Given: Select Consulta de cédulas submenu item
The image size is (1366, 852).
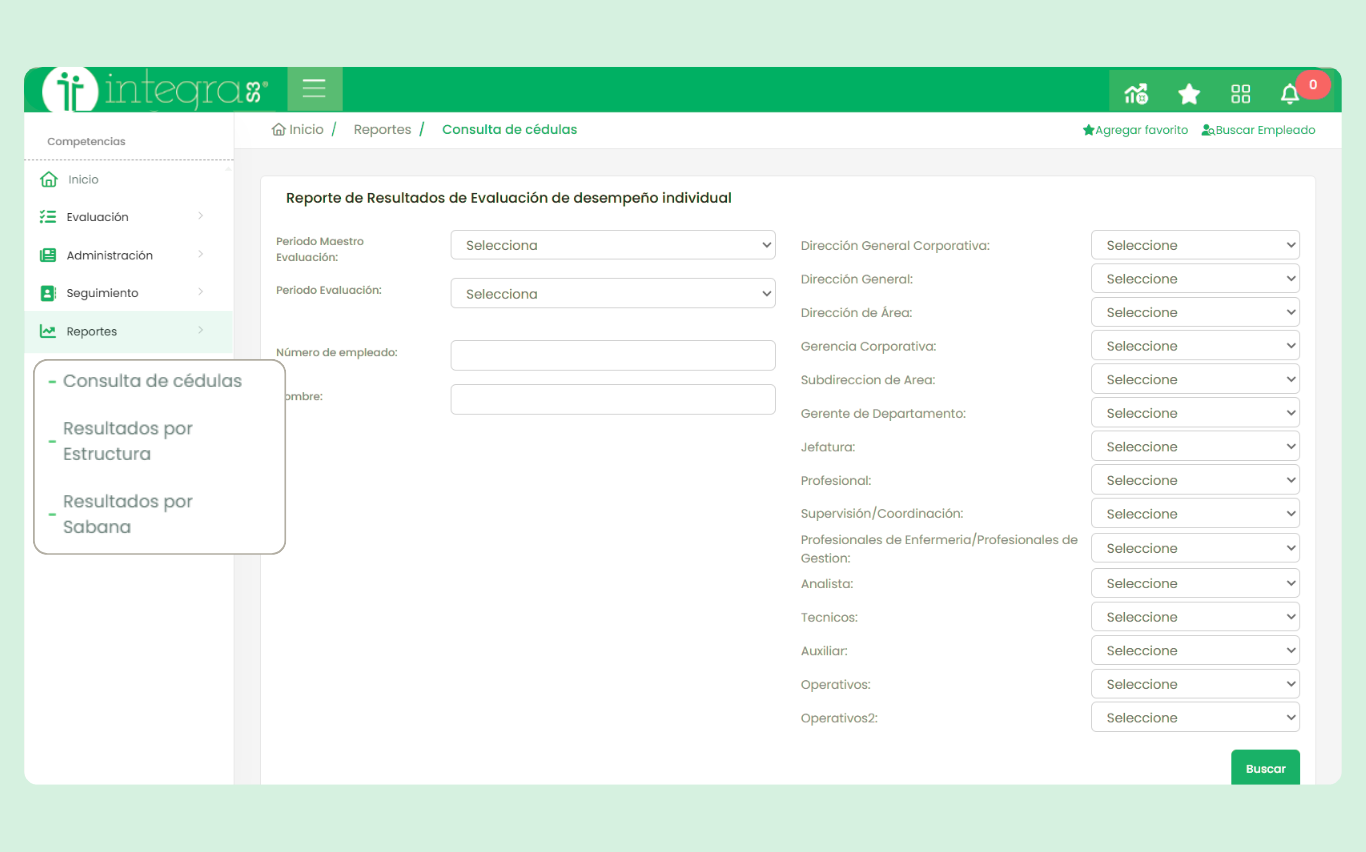Looking at the screenshot, I should [x=152, y=381].
